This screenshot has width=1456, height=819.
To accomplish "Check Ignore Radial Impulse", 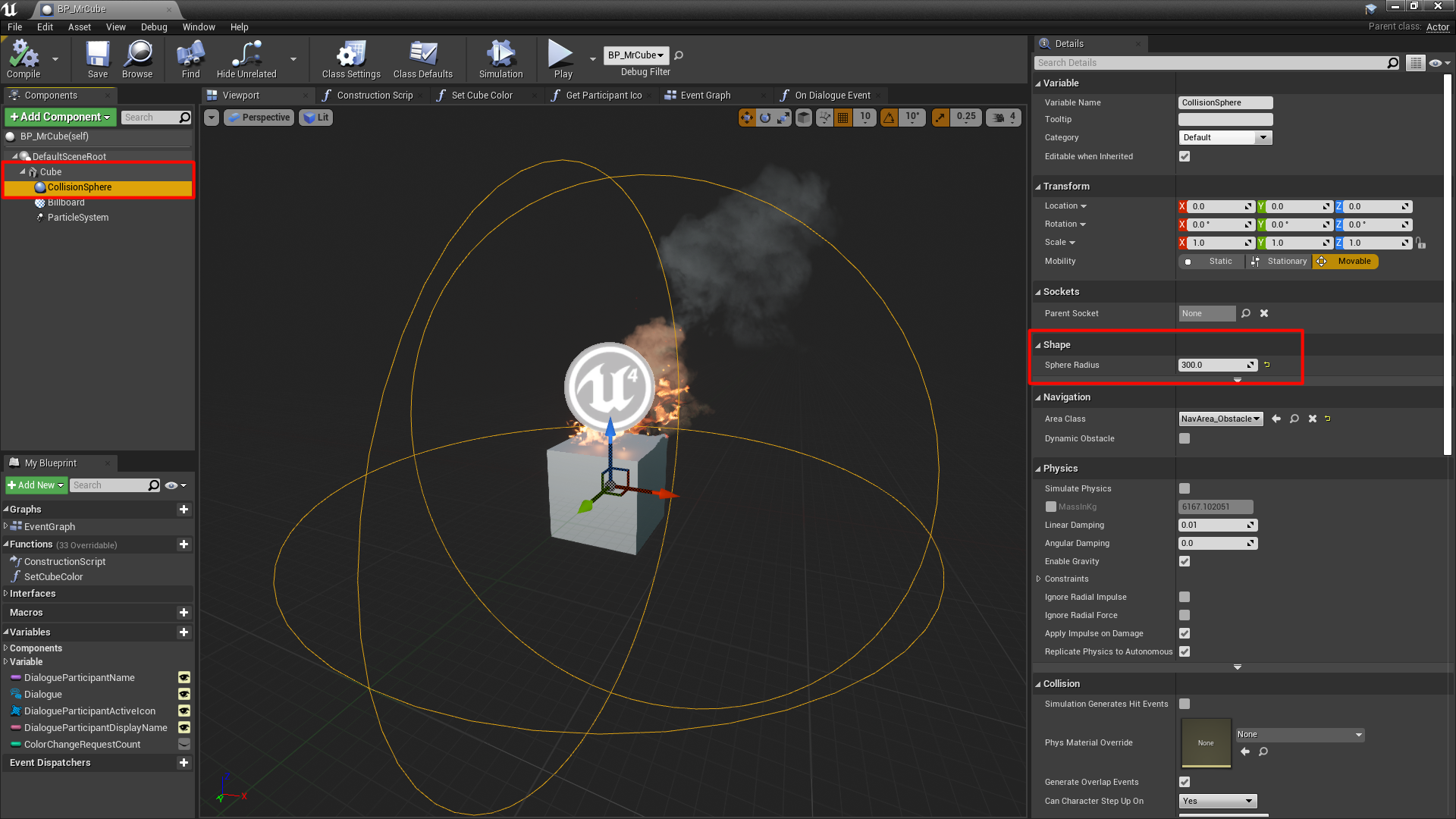I will point(1185,597).
